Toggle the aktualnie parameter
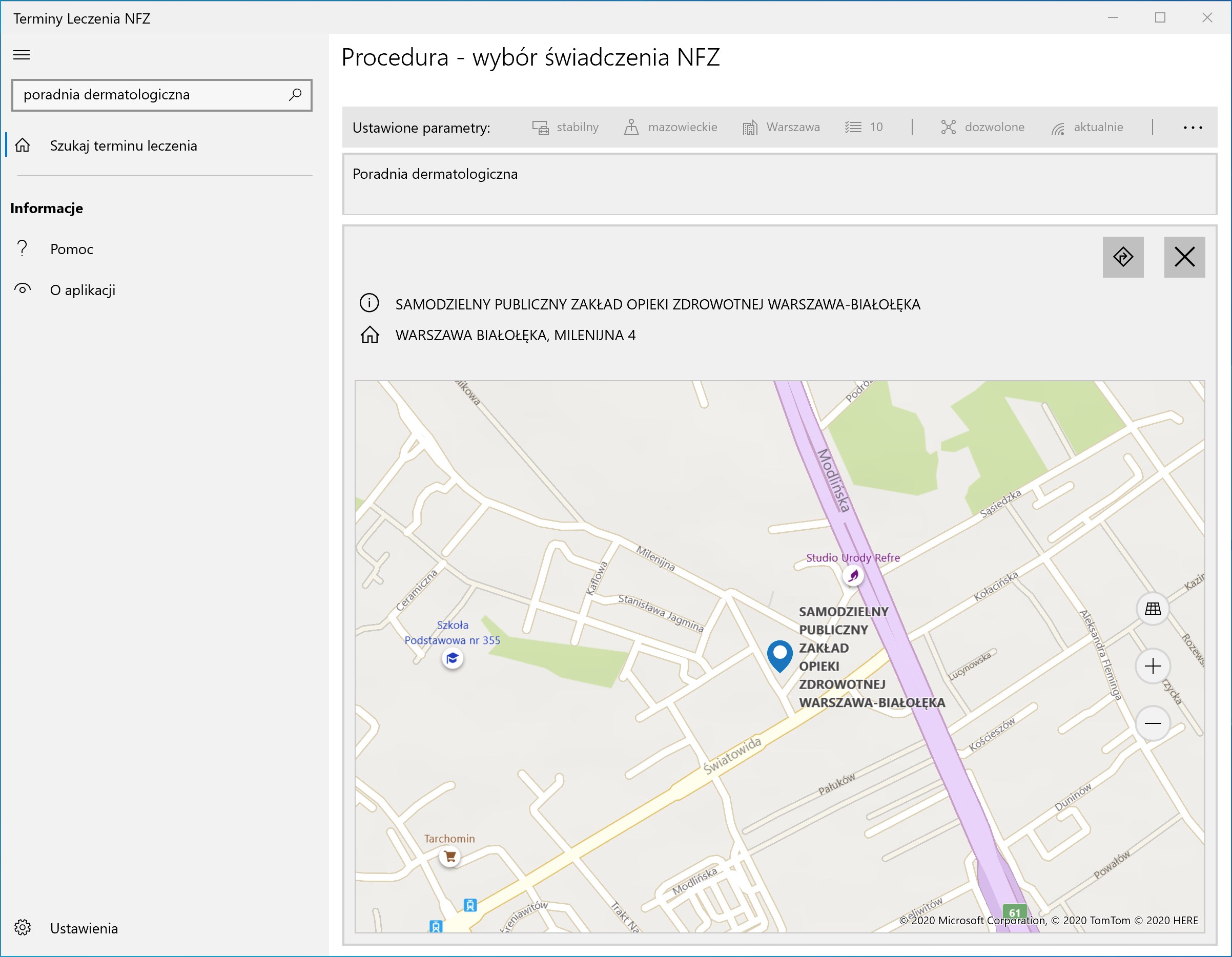Screen dimensions: 1232x957 (x=1087, y=128)
